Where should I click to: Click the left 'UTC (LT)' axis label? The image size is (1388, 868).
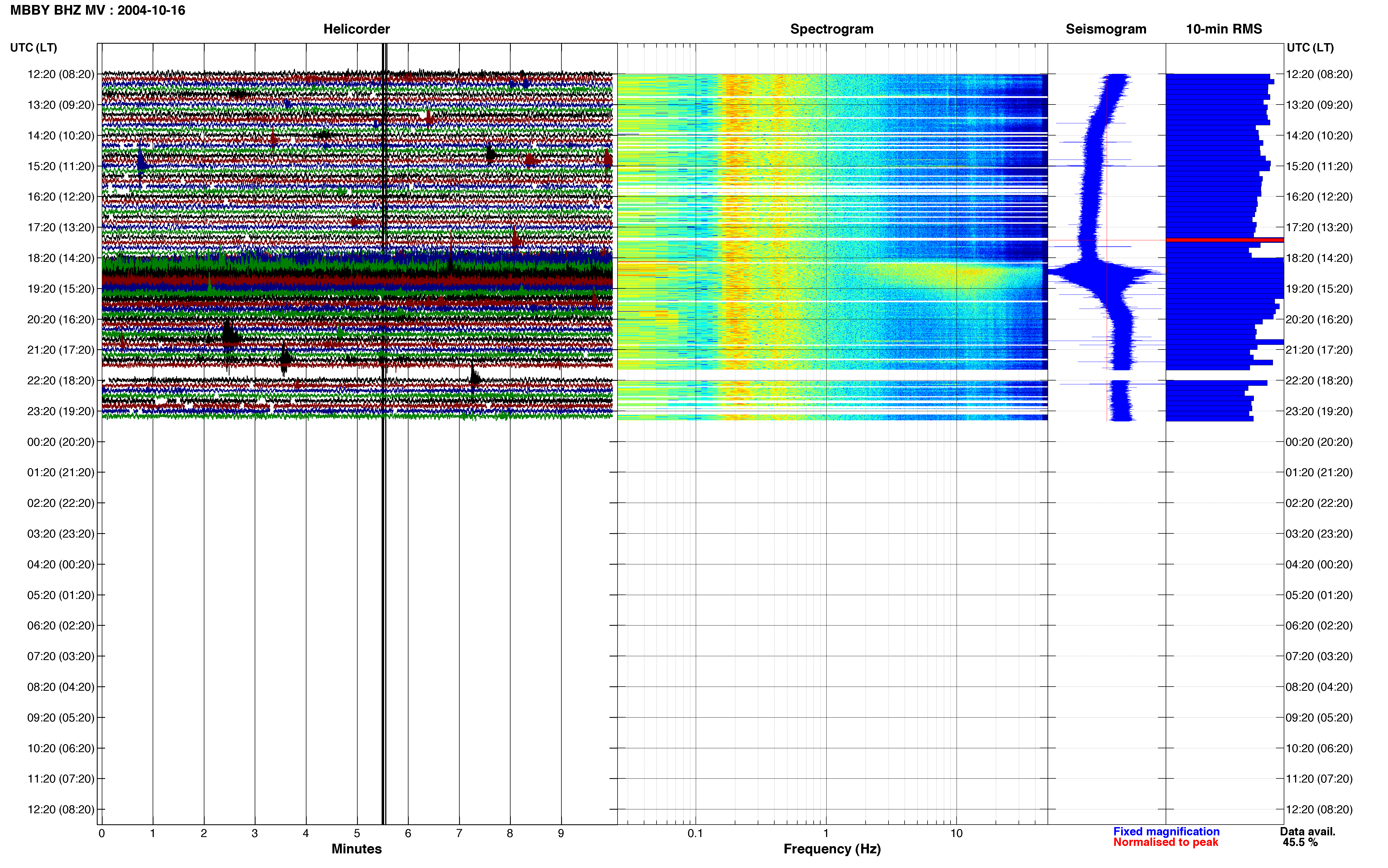(33, 48)
